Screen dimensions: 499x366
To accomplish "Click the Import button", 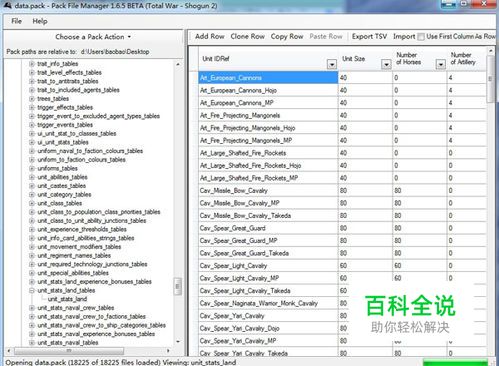I will point(404,36).
